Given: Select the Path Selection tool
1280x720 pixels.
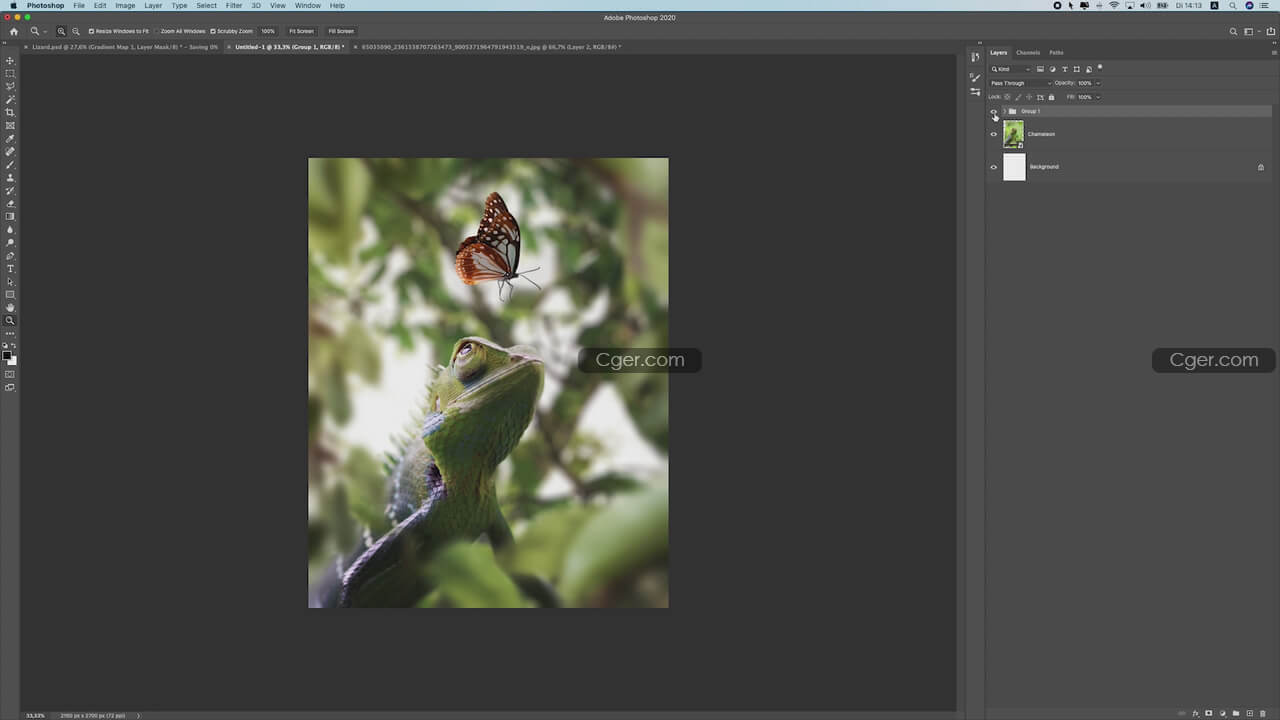Looking at the screenshot, I should pyautogui.click(x=10, y=282).
